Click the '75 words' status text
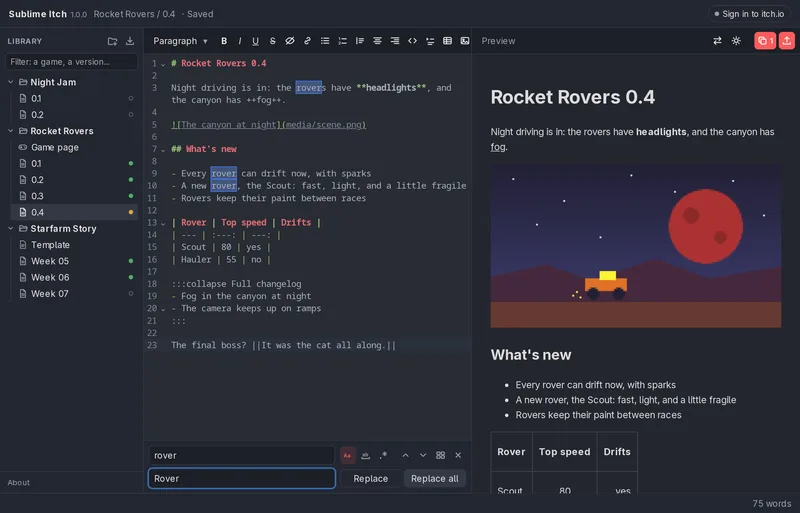Image resolution: width=800 pixels, height=513 pixels. (771, 504)
